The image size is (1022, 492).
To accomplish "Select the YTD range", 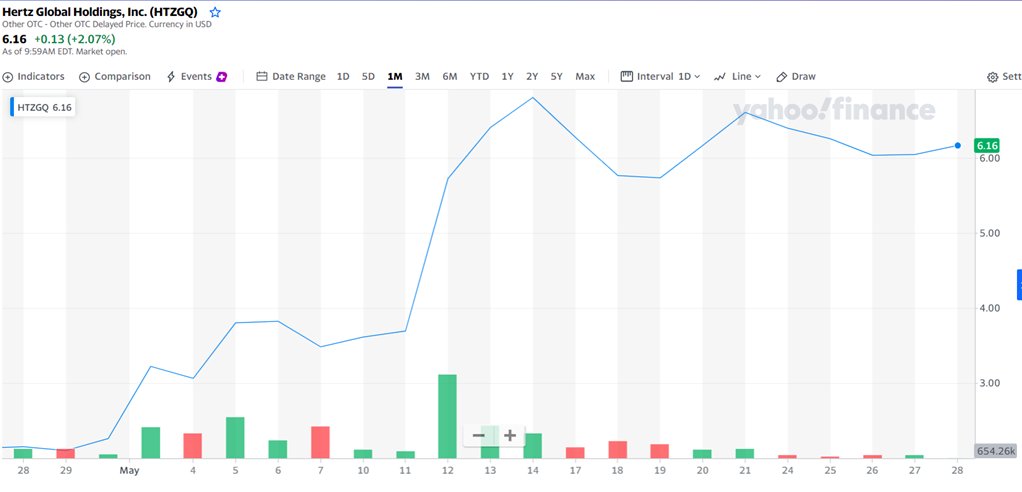I will [479, 76].
